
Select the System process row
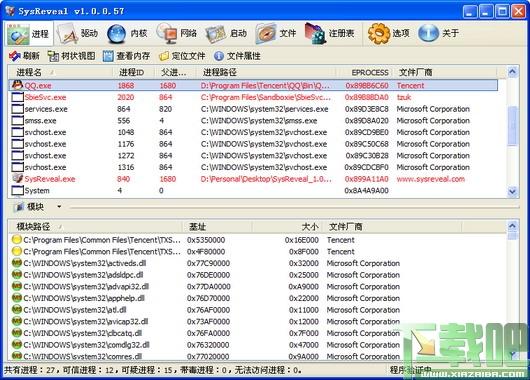coord(253,191)
